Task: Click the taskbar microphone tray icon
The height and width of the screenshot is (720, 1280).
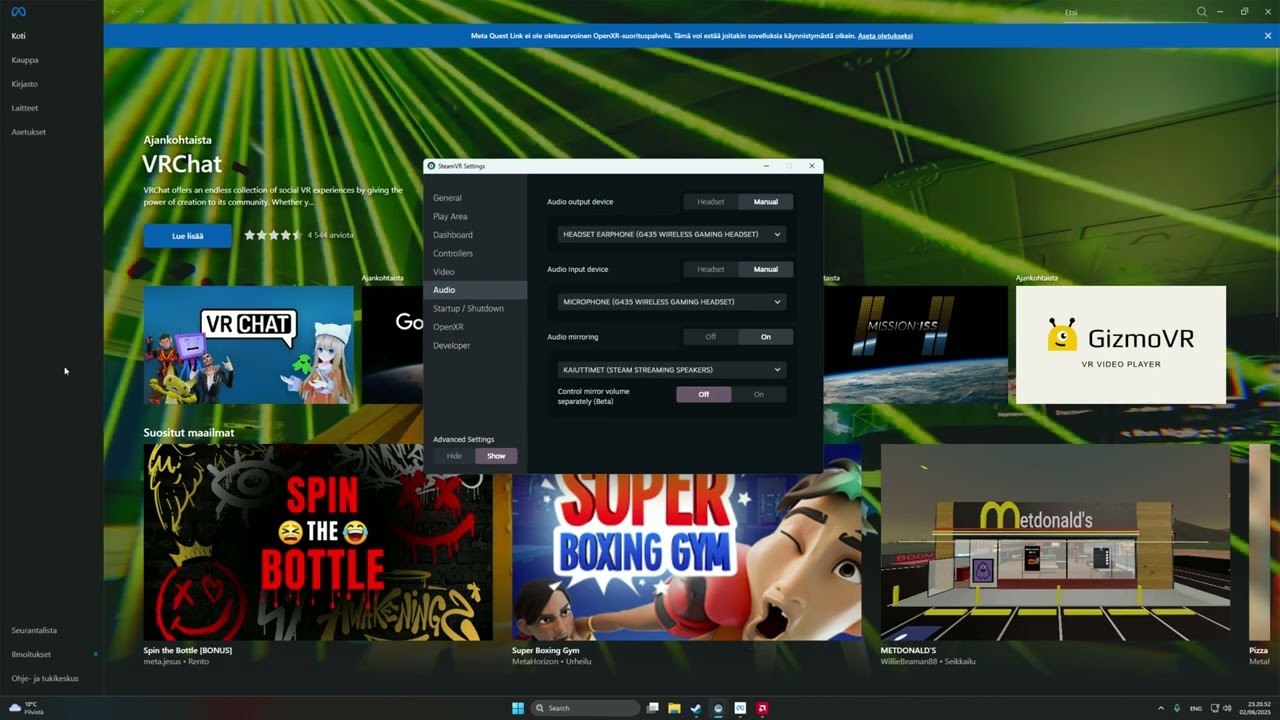Action: (1177, 708)
